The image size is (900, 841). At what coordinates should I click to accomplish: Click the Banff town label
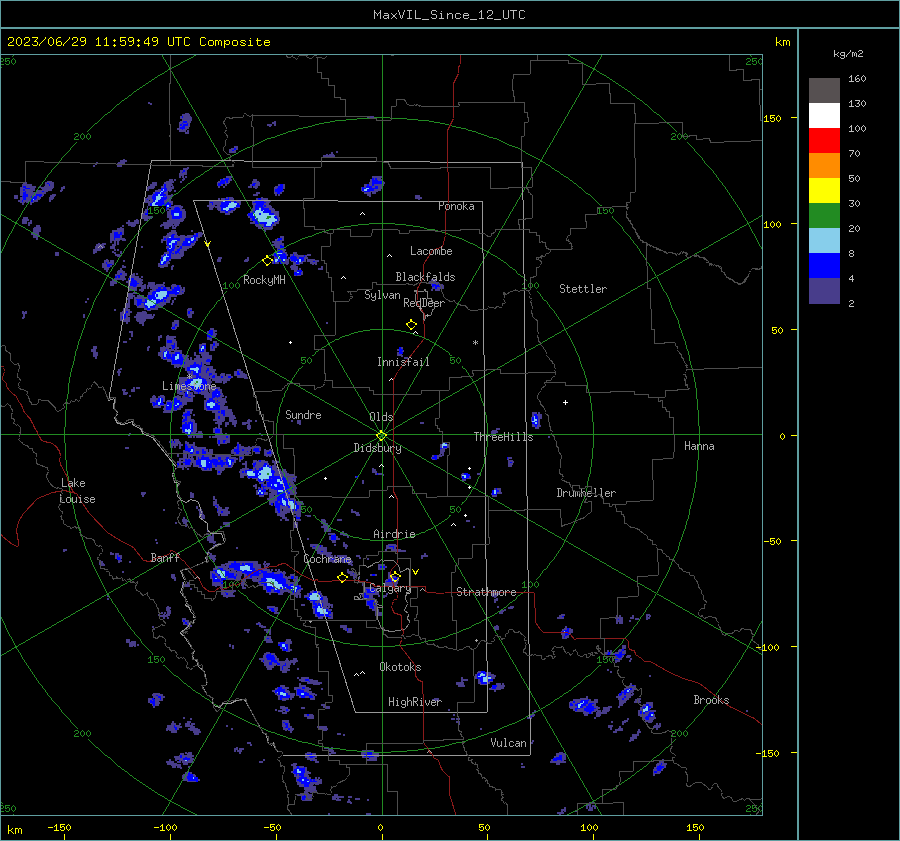point(165,557)
